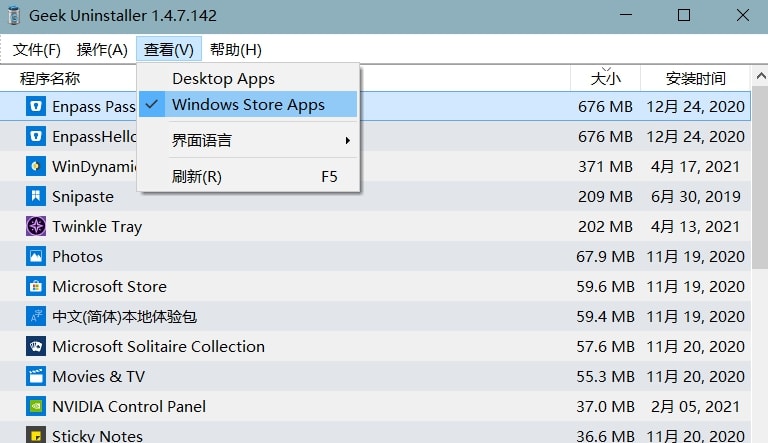The image size is (768, 443).
Task: Select the Movies & TV entry
Action: (98, 376)
